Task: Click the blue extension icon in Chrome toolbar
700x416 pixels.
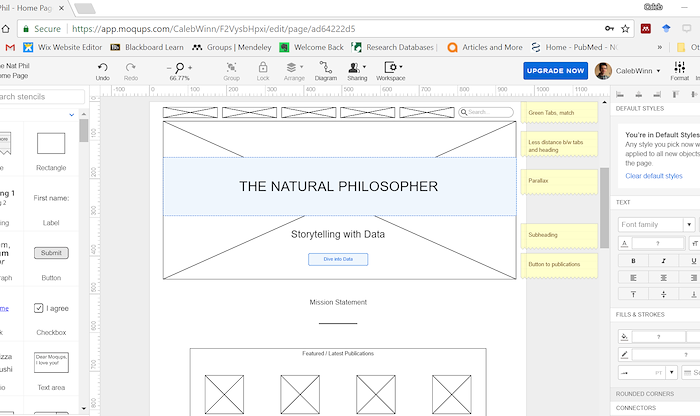Action: (x=666, y=29)
